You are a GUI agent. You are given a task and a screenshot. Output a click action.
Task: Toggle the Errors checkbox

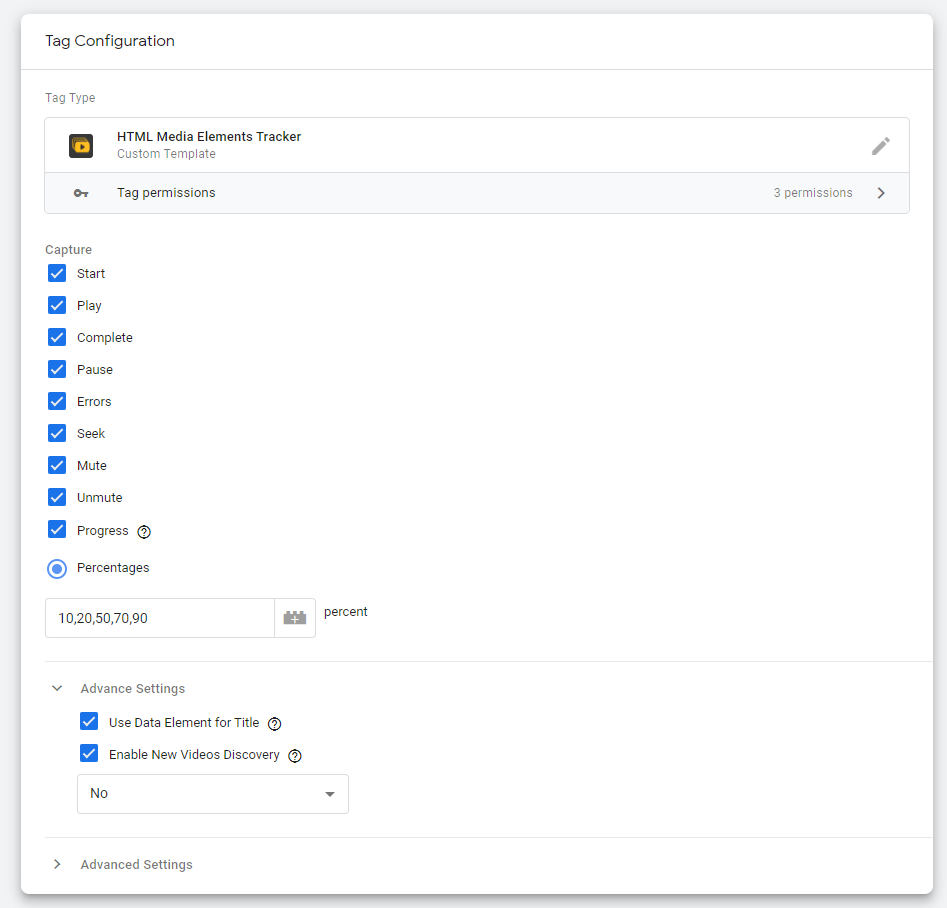tap(57, 402)
